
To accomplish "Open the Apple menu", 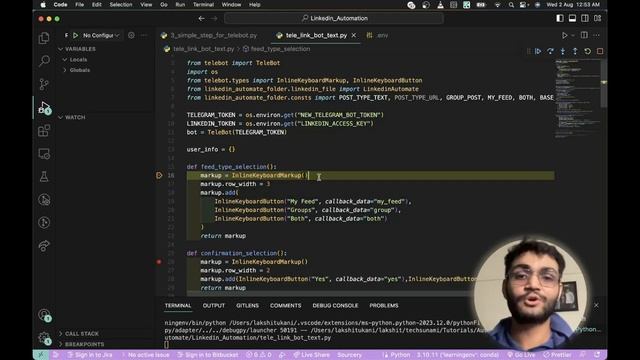I will coord(43,5).
